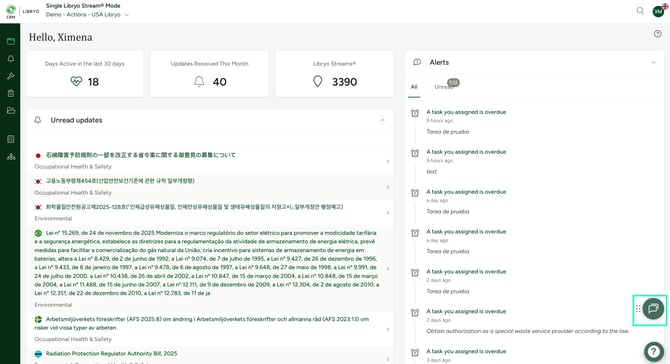Viewport: 670px width, 364px height.
Task: Open the 9 hours ago 'Tarea de prueba' alert
Action: 466,122
